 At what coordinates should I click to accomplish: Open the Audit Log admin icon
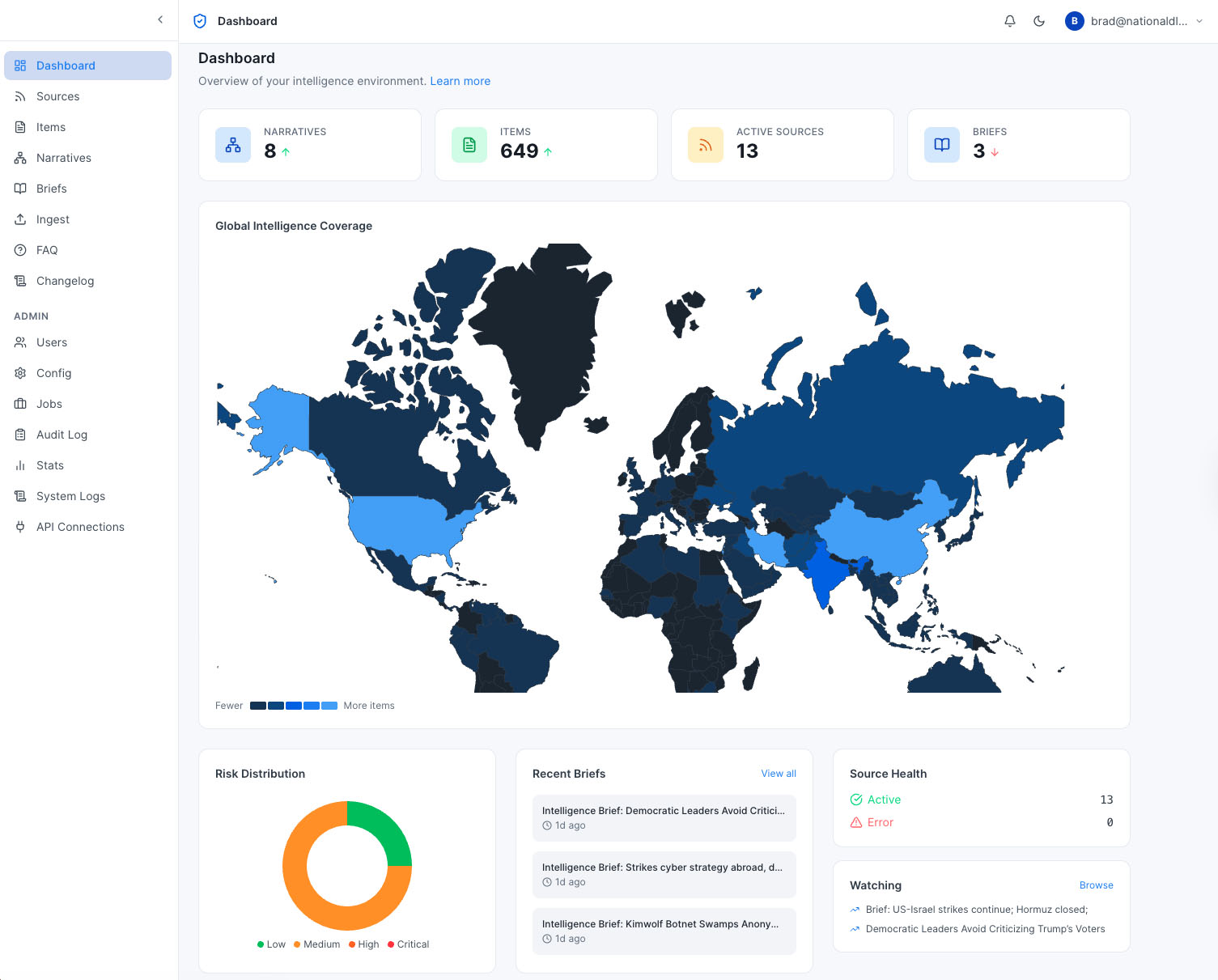19,434
